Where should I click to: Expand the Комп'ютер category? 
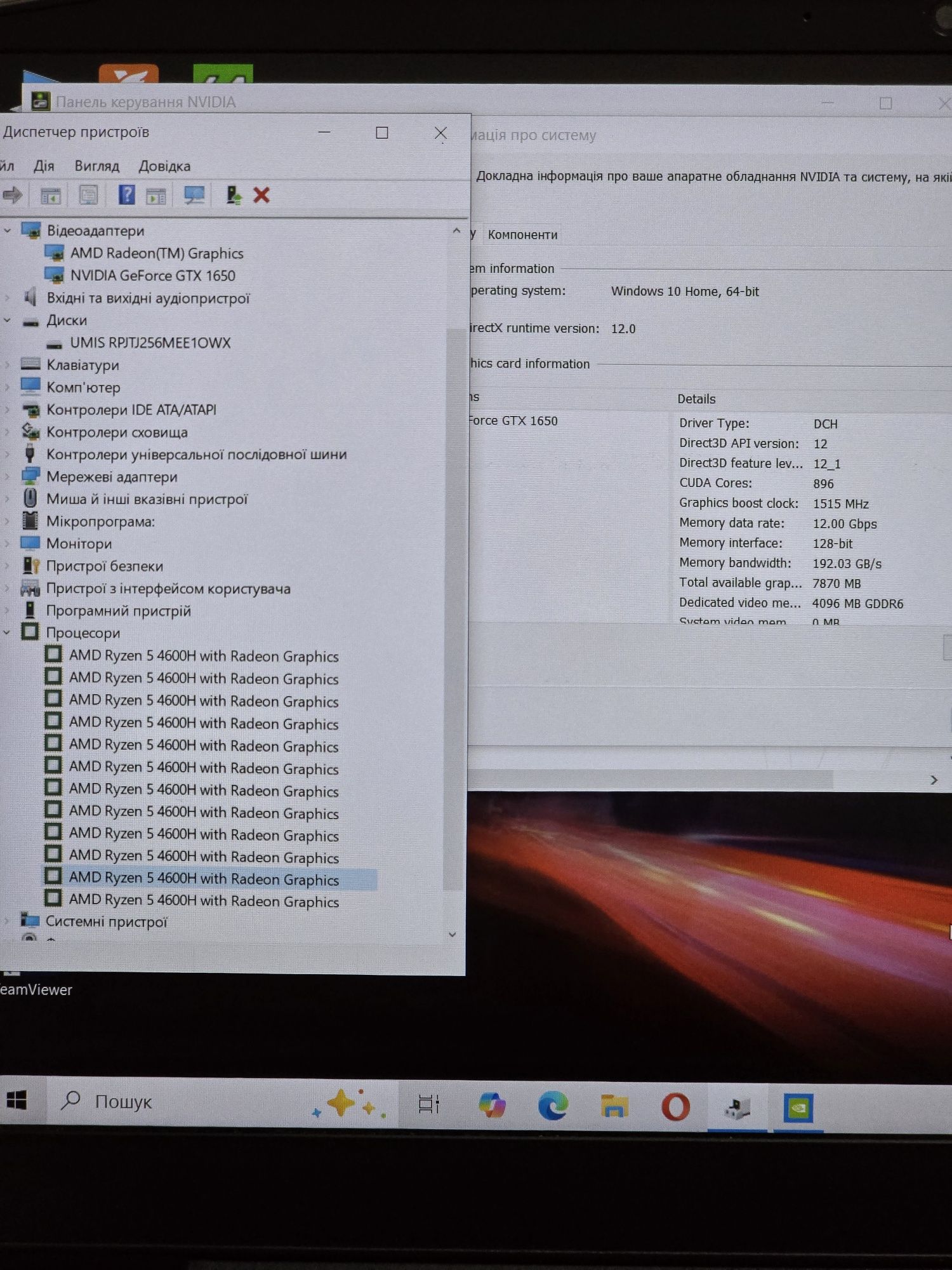(x=8, y=387)
